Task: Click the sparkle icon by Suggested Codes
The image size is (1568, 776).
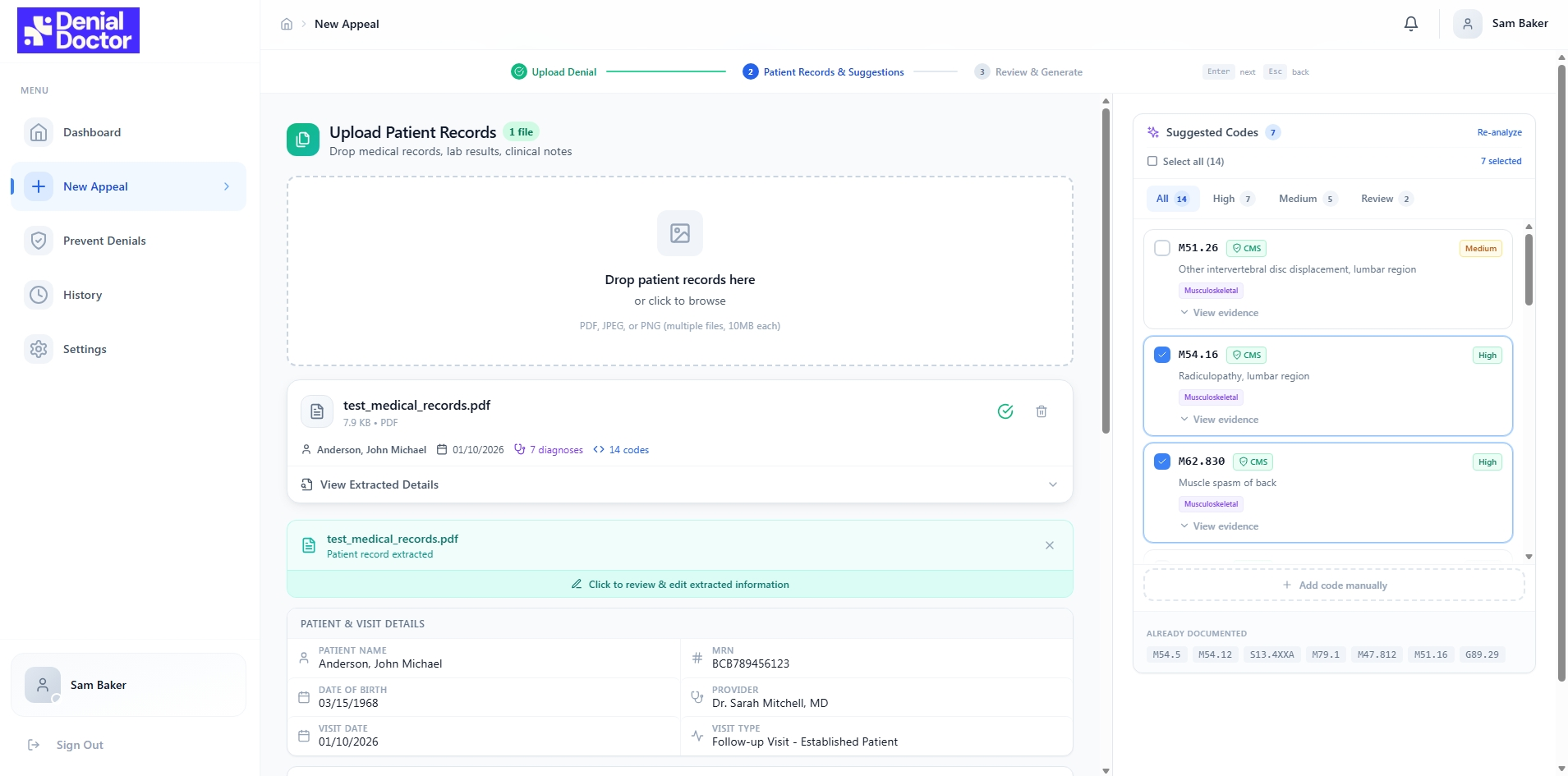Action: click(1153, 132)
